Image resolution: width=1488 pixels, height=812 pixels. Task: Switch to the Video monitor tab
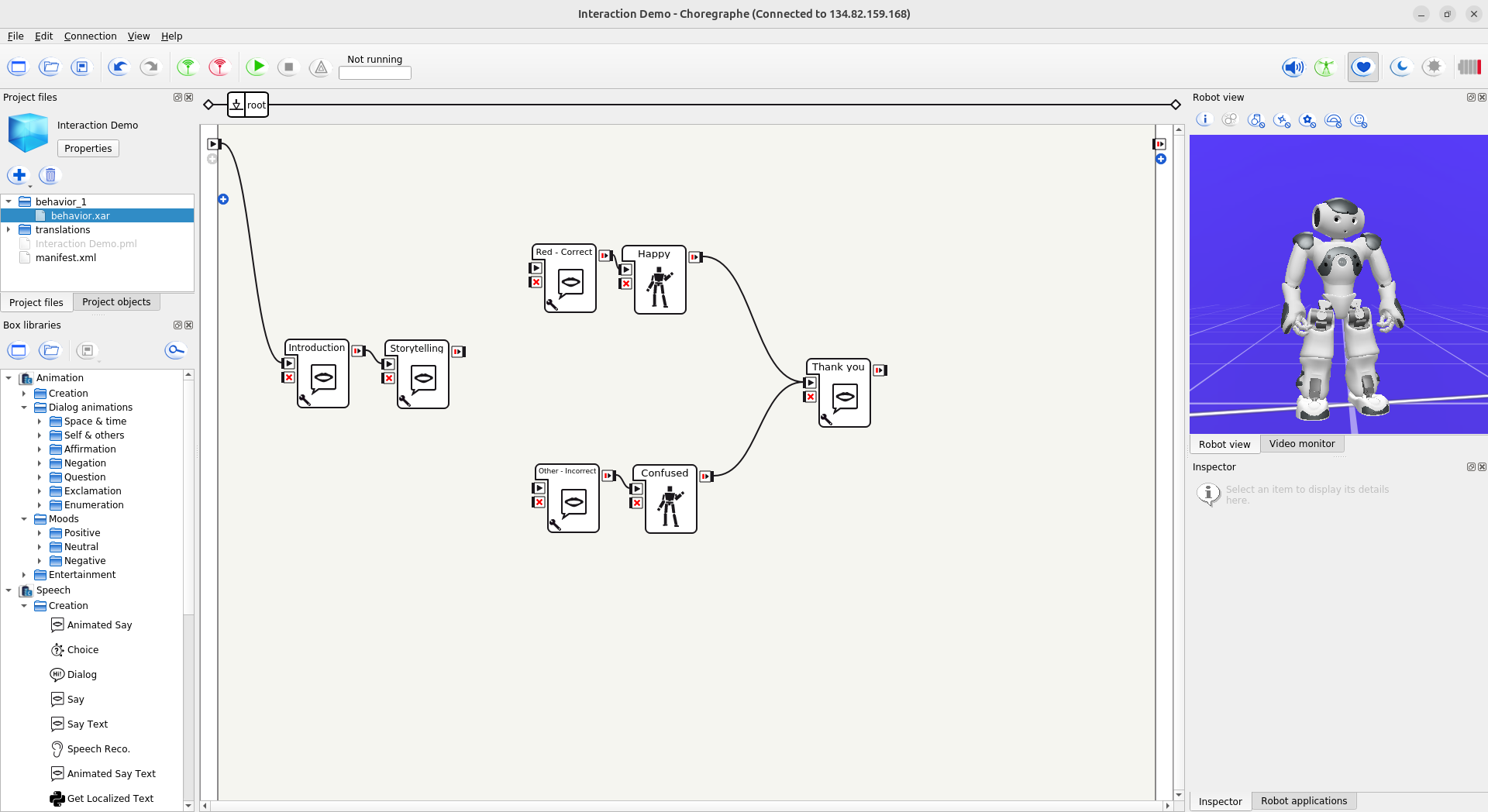pos(1302,444)
